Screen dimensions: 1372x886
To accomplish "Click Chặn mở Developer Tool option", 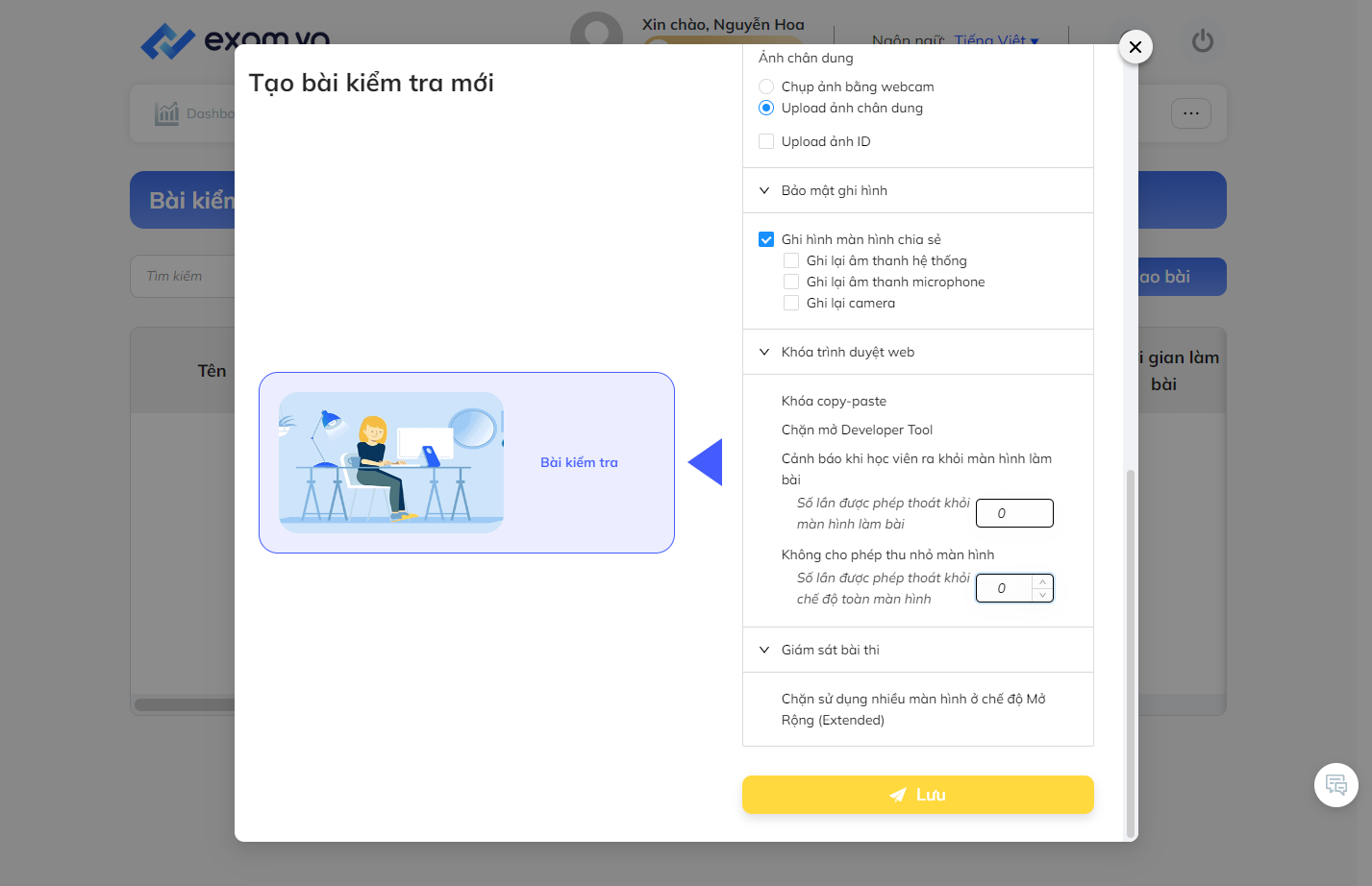I will click(857, 430).
